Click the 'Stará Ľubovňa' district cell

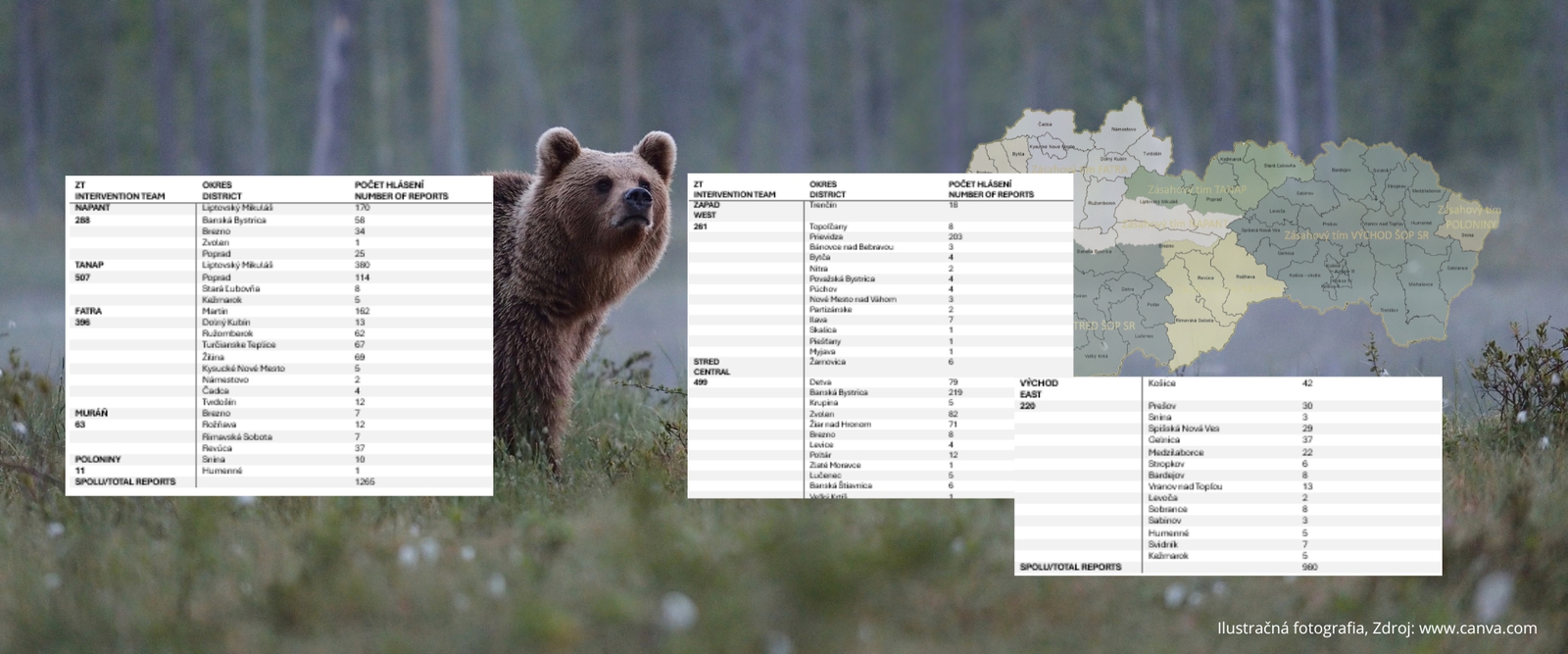231,288
